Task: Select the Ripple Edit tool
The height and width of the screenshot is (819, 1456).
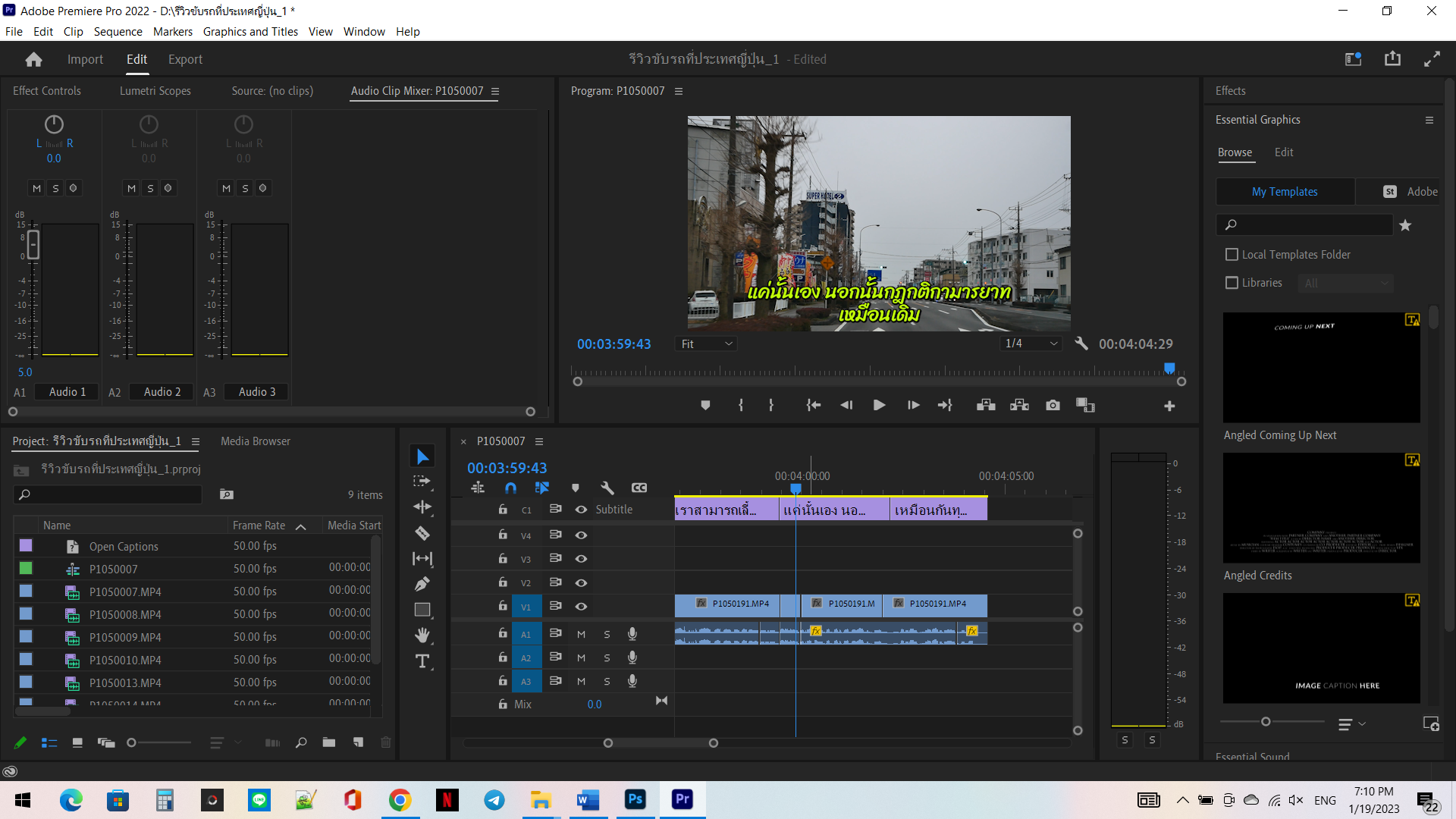Action: pyautogui.click(x=422, y=507)
